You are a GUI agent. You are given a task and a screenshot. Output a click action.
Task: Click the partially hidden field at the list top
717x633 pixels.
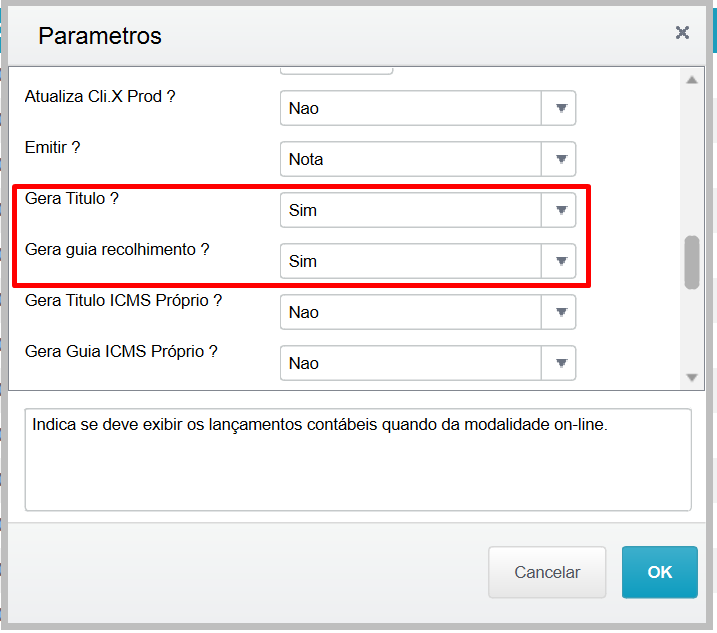(x=336, y=69)
